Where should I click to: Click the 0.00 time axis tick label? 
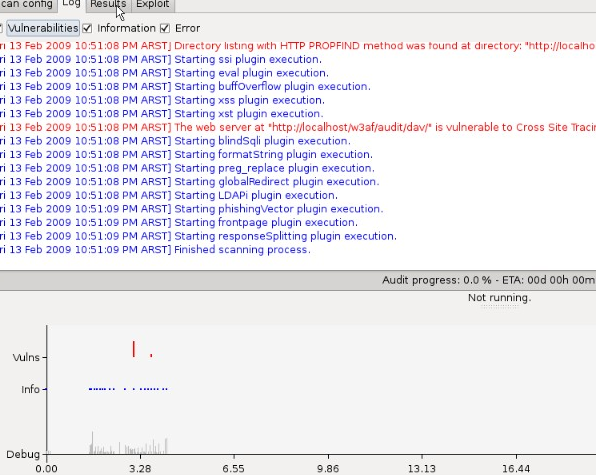[46, 469]
